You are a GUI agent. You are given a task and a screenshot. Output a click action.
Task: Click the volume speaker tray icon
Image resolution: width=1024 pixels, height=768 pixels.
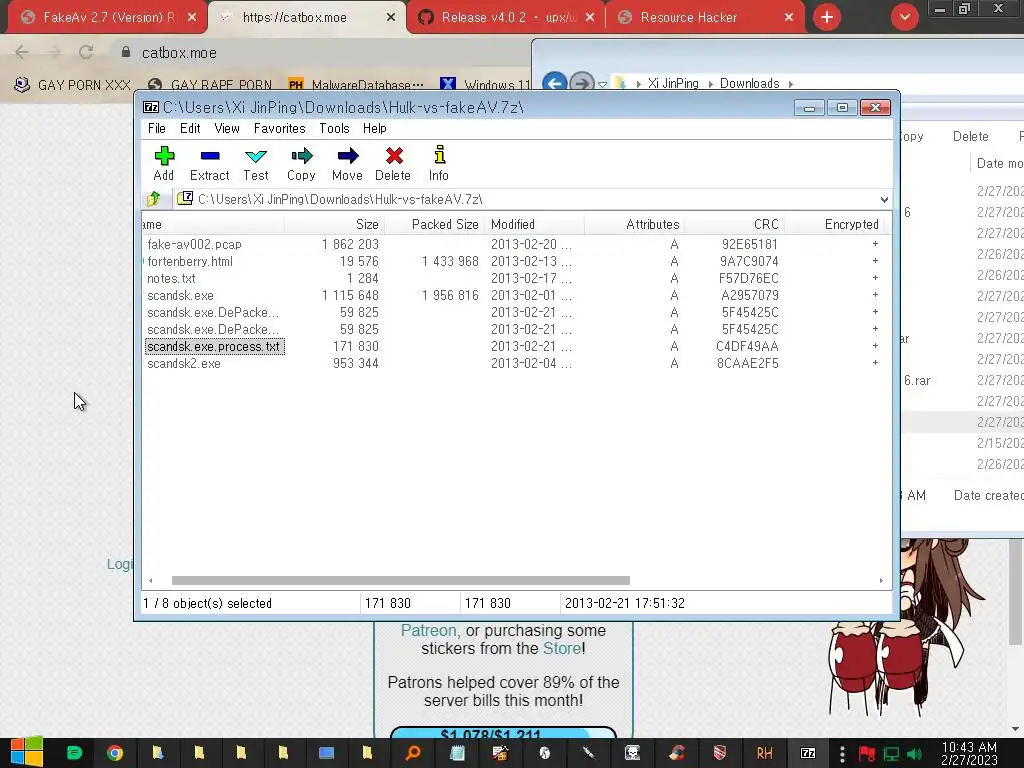(x=914, y=754)
